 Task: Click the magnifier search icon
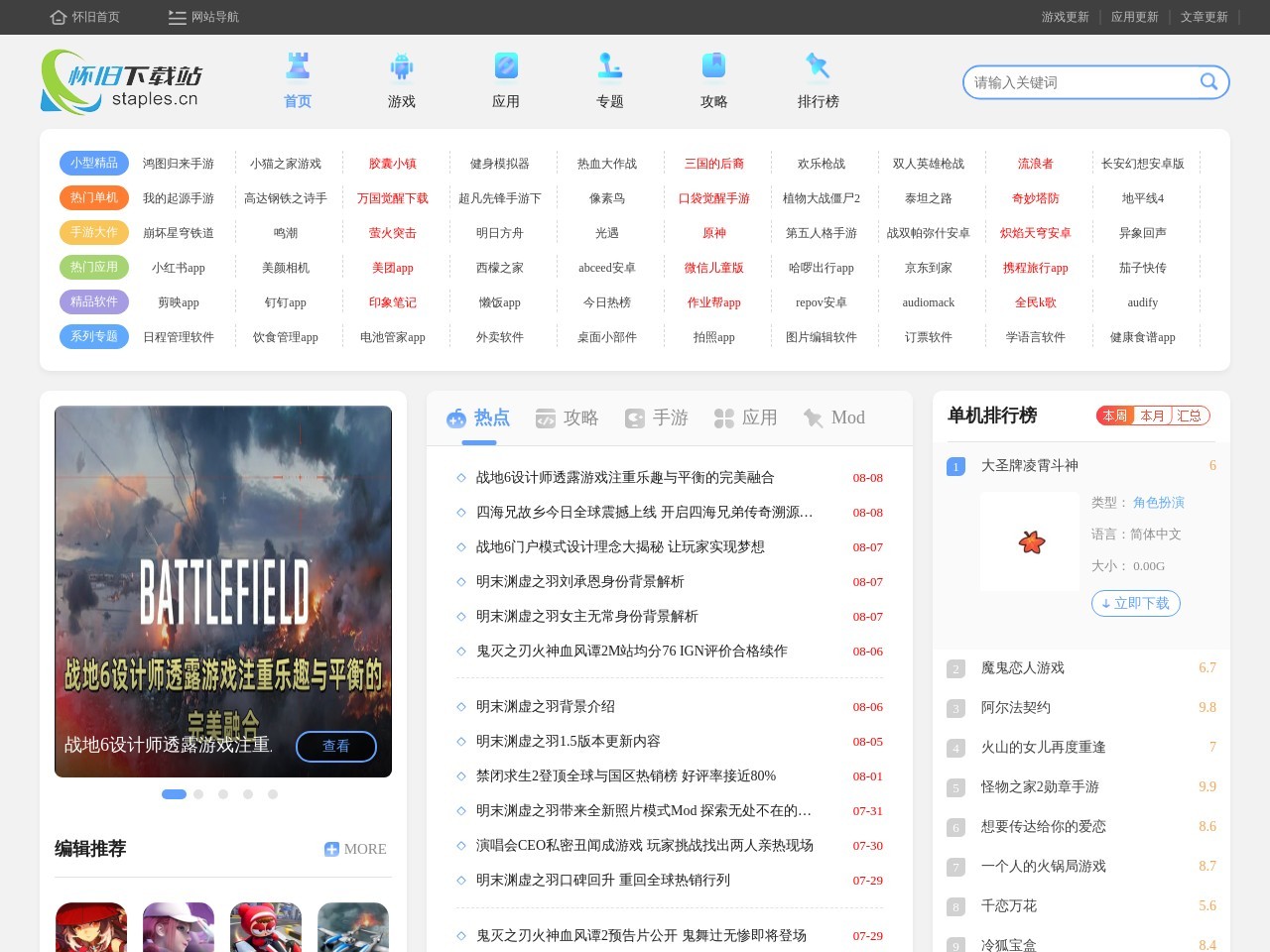[x=1207, y=82]
